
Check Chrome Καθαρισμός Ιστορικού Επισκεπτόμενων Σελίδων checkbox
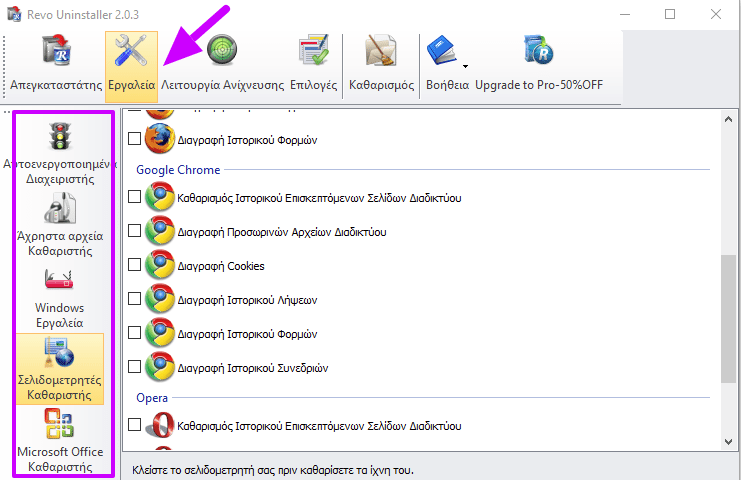click(x=135, y=197)
